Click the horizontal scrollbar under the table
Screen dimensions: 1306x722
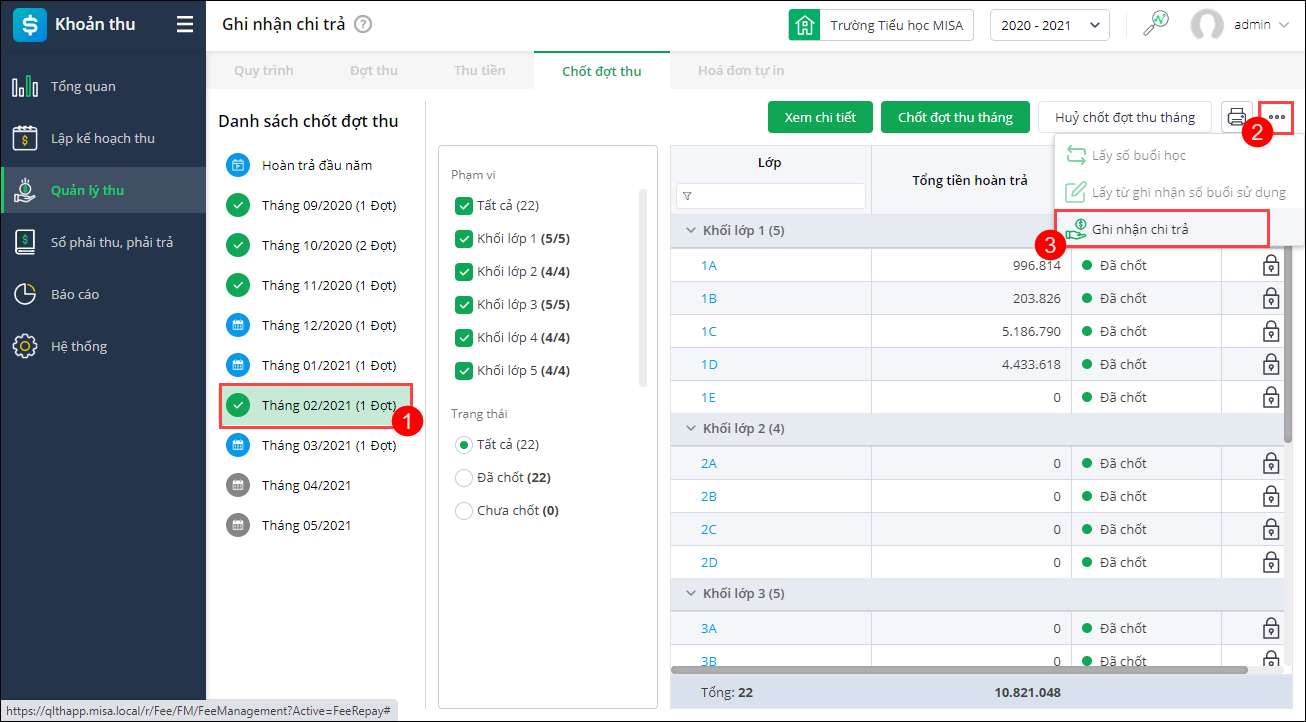point(959,670)
